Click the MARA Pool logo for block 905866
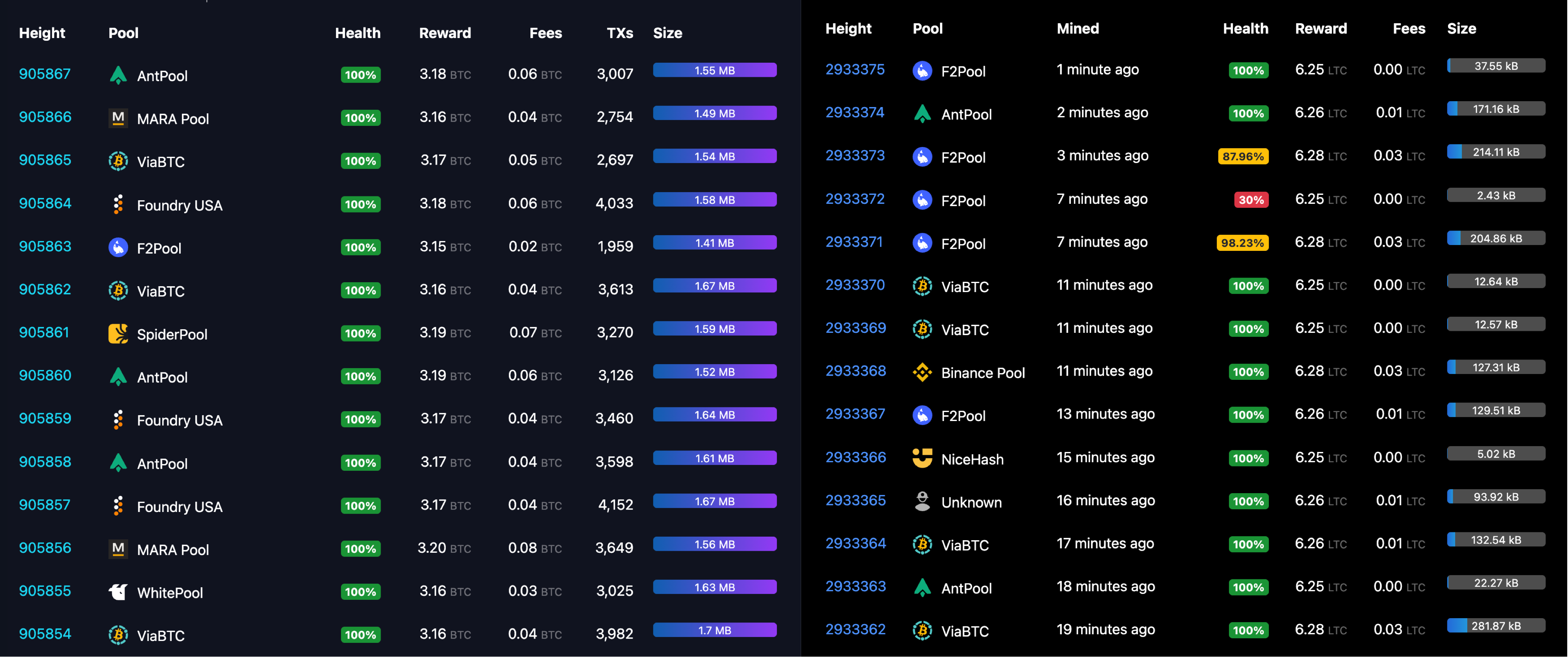This screenshot has height=657, width=1568. click(x=118, y=118)
